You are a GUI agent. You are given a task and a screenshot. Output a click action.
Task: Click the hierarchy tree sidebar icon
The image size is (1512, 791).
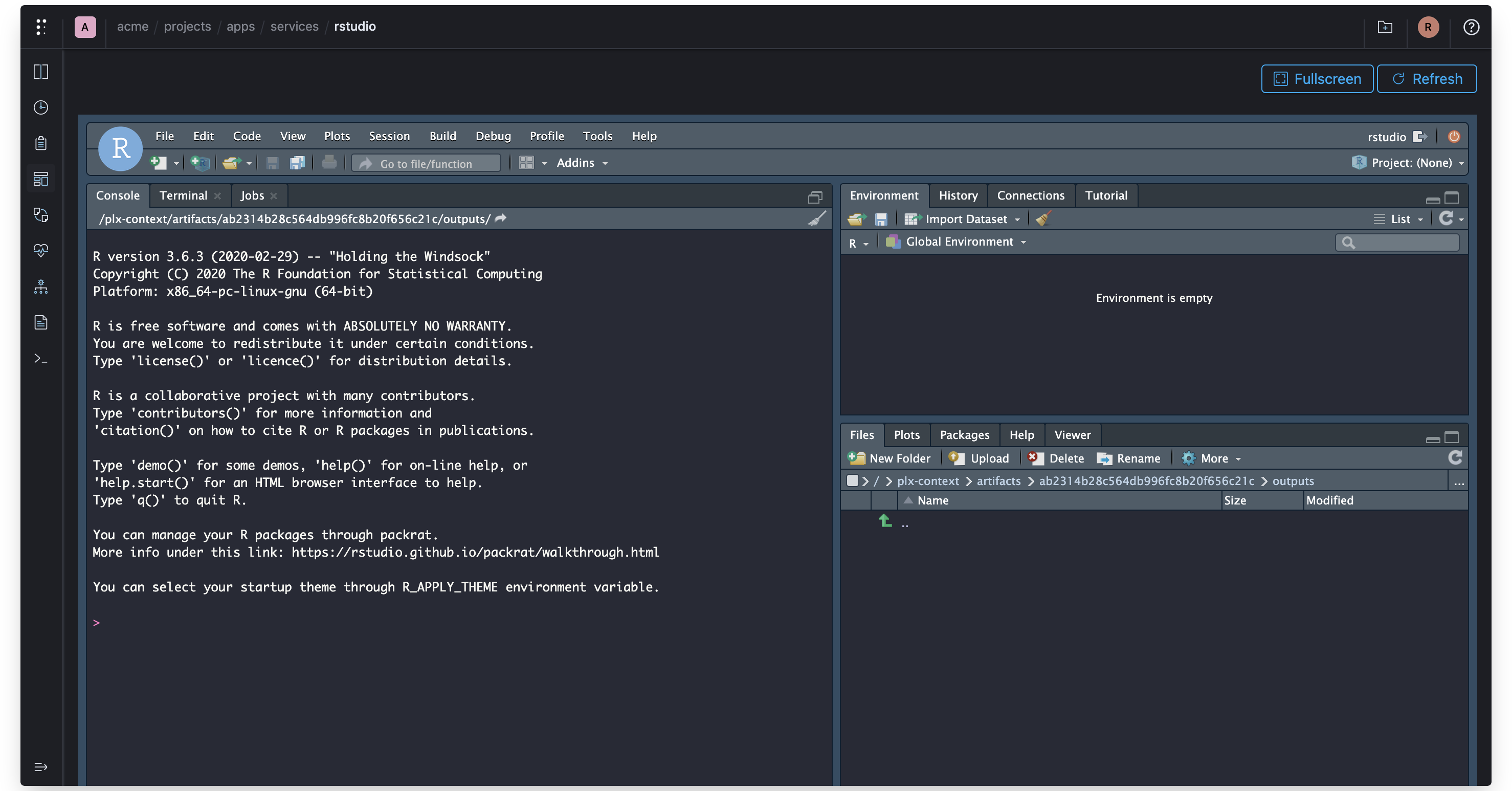click(x=40, y=287)
